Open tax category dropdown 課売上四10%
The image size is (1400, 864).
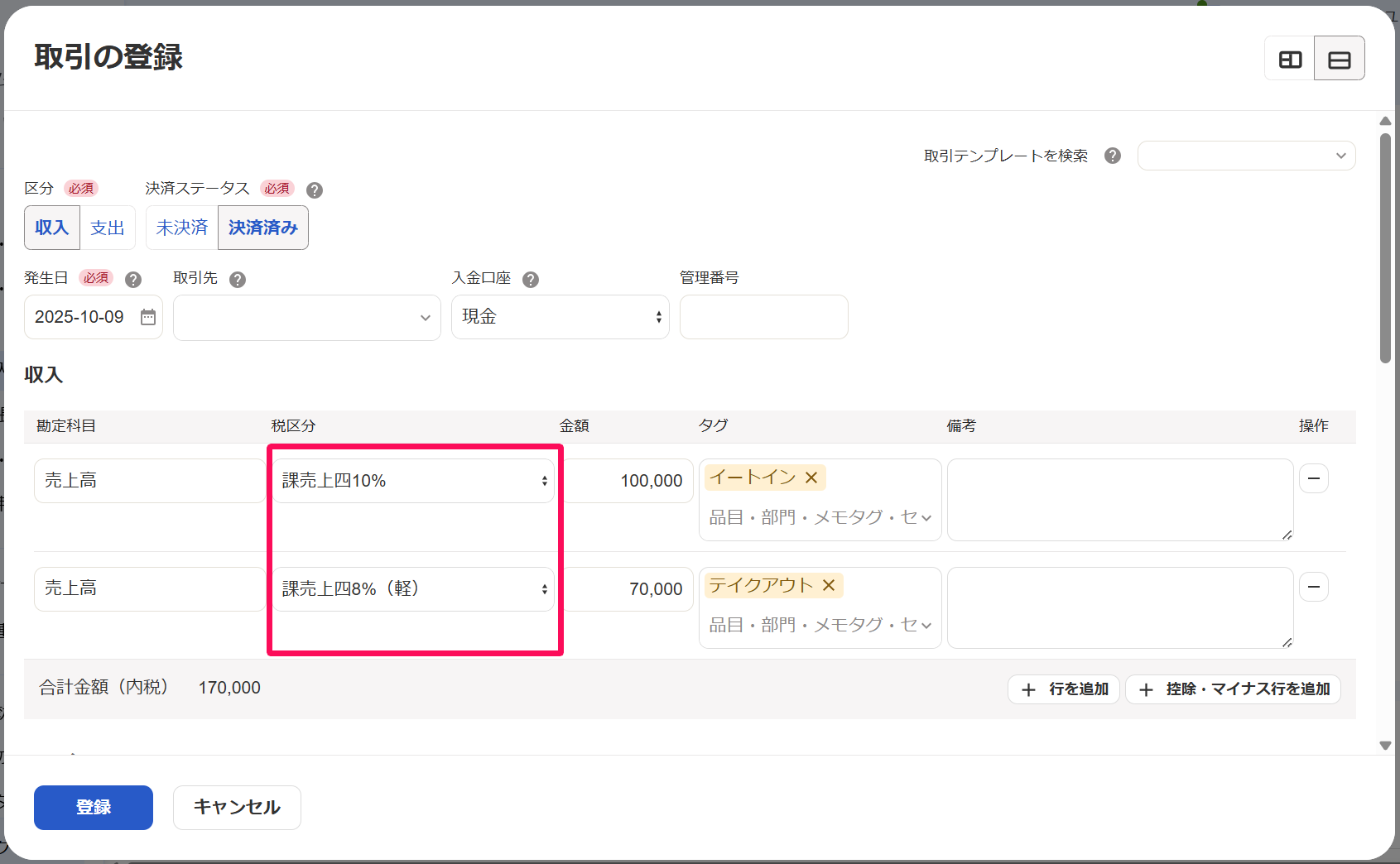(x=413, y=481)
